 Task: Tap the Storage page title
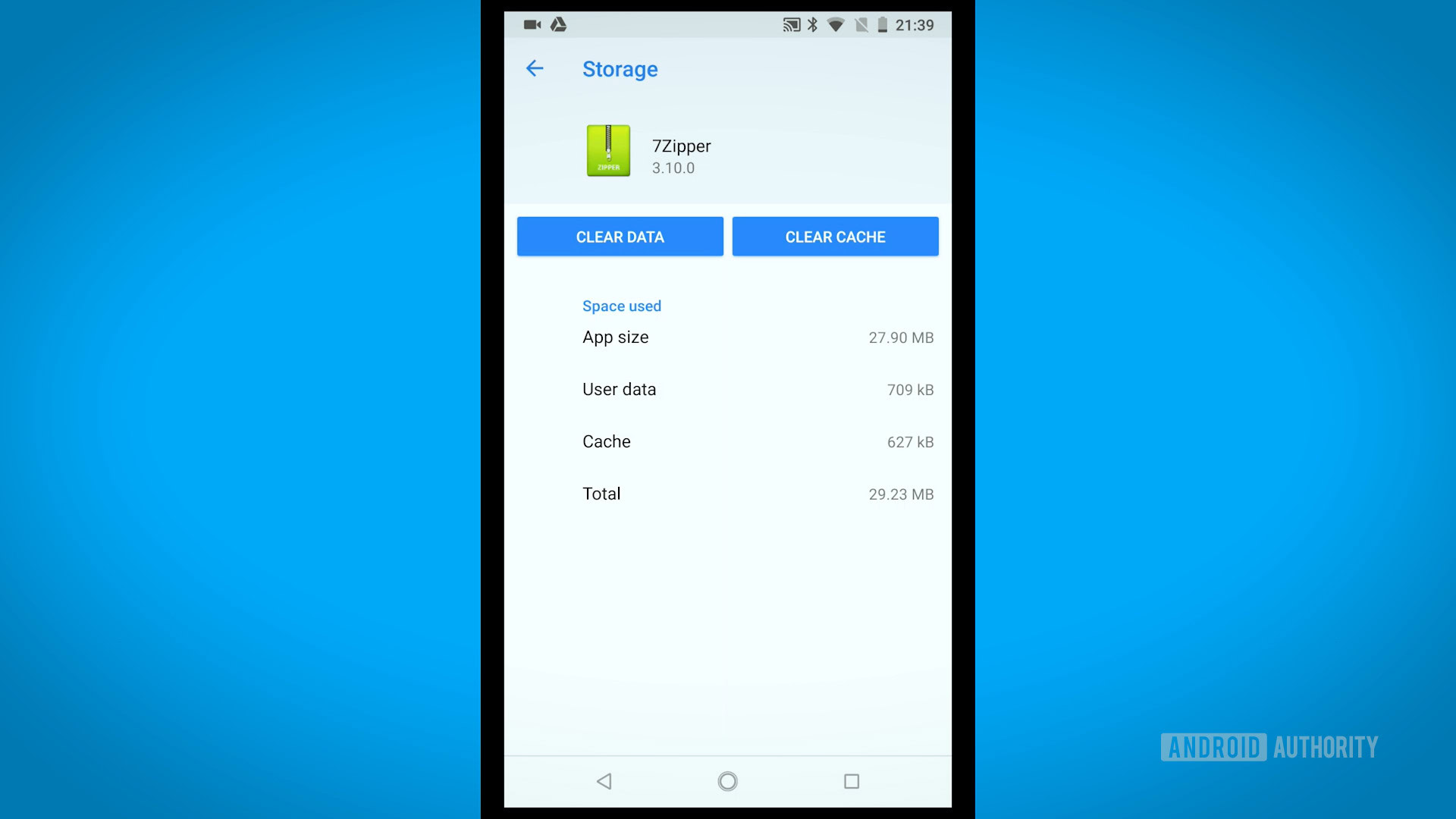point(620,68)
